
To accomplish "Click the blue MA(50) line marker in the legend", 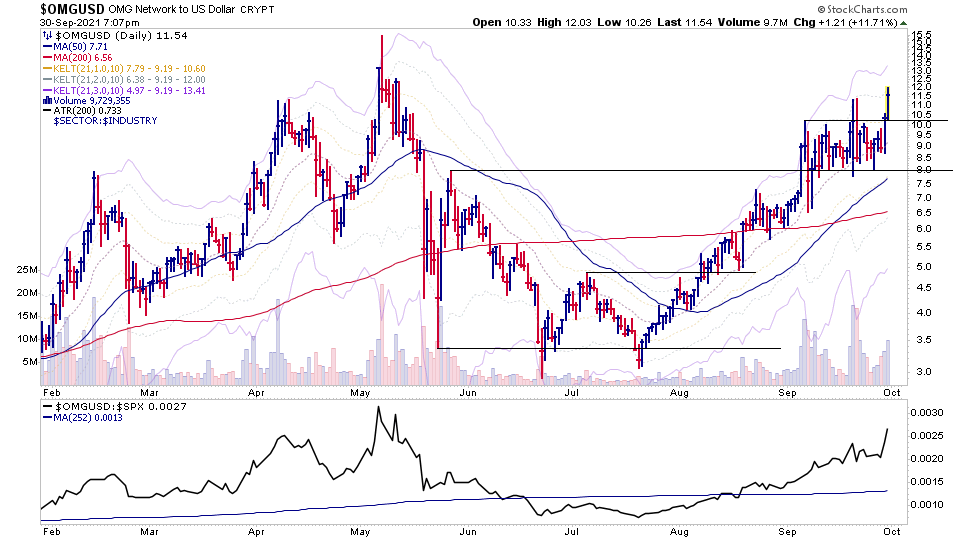I will coord(47,47).
